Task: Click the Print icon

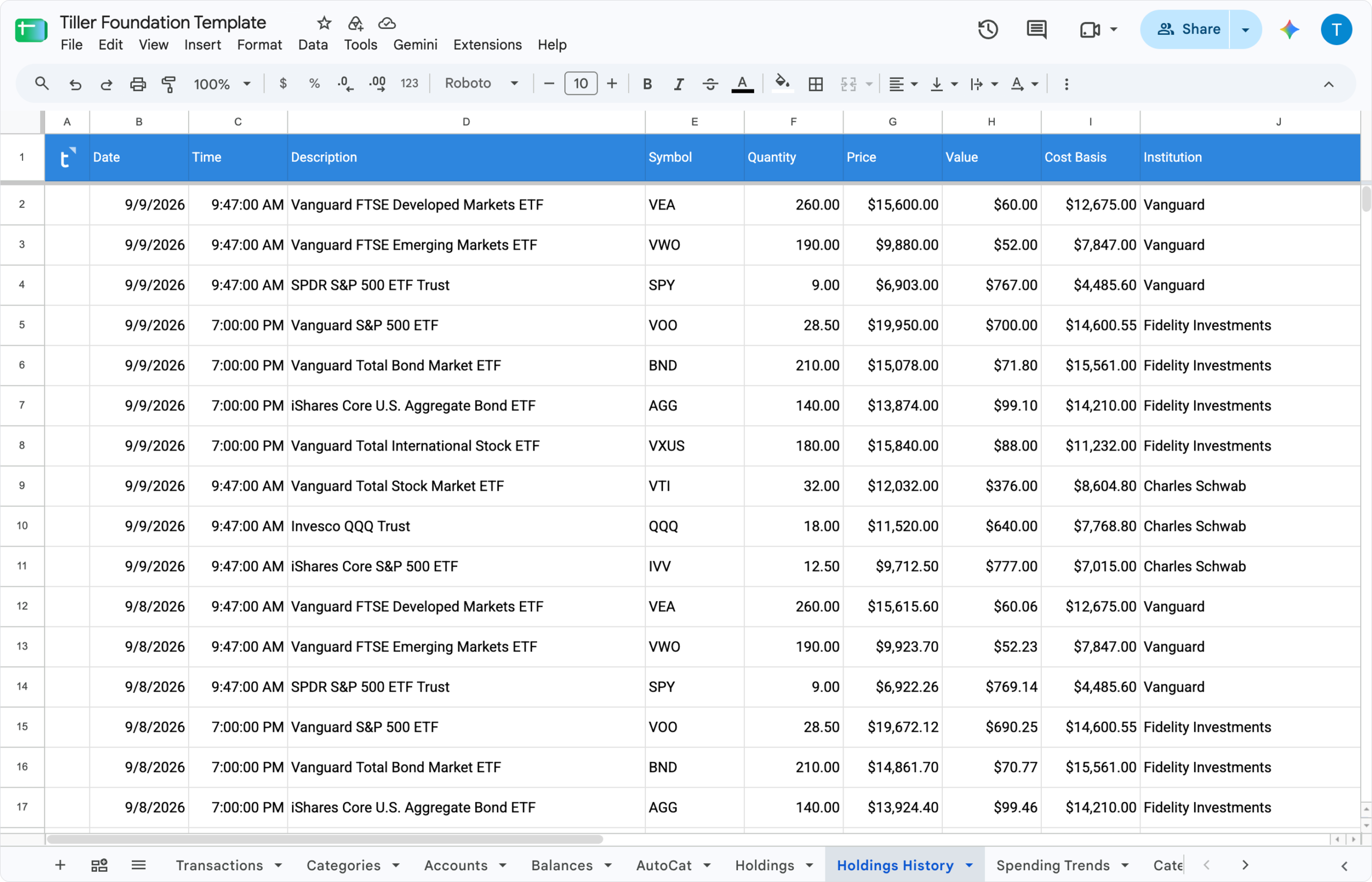Action: [x=138, y=84]
